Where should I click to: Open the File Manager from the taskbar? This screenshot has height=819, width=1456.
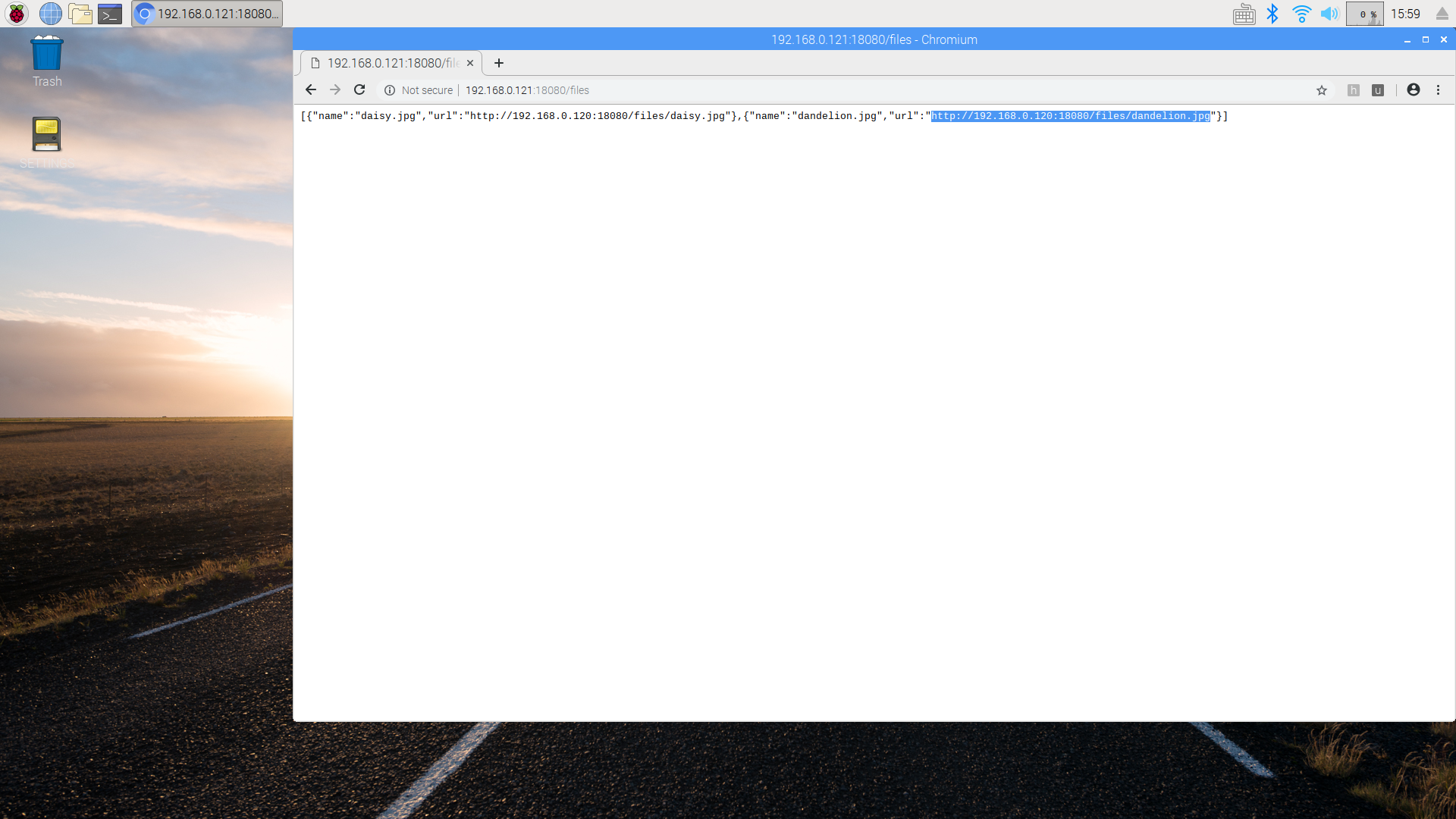pyautogui.click(x=80, y=14)
